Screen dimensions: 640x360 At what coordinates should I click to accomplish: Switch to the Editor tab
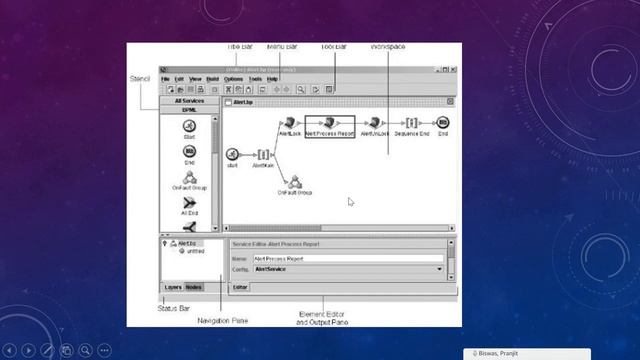click(x=240, y=287)
